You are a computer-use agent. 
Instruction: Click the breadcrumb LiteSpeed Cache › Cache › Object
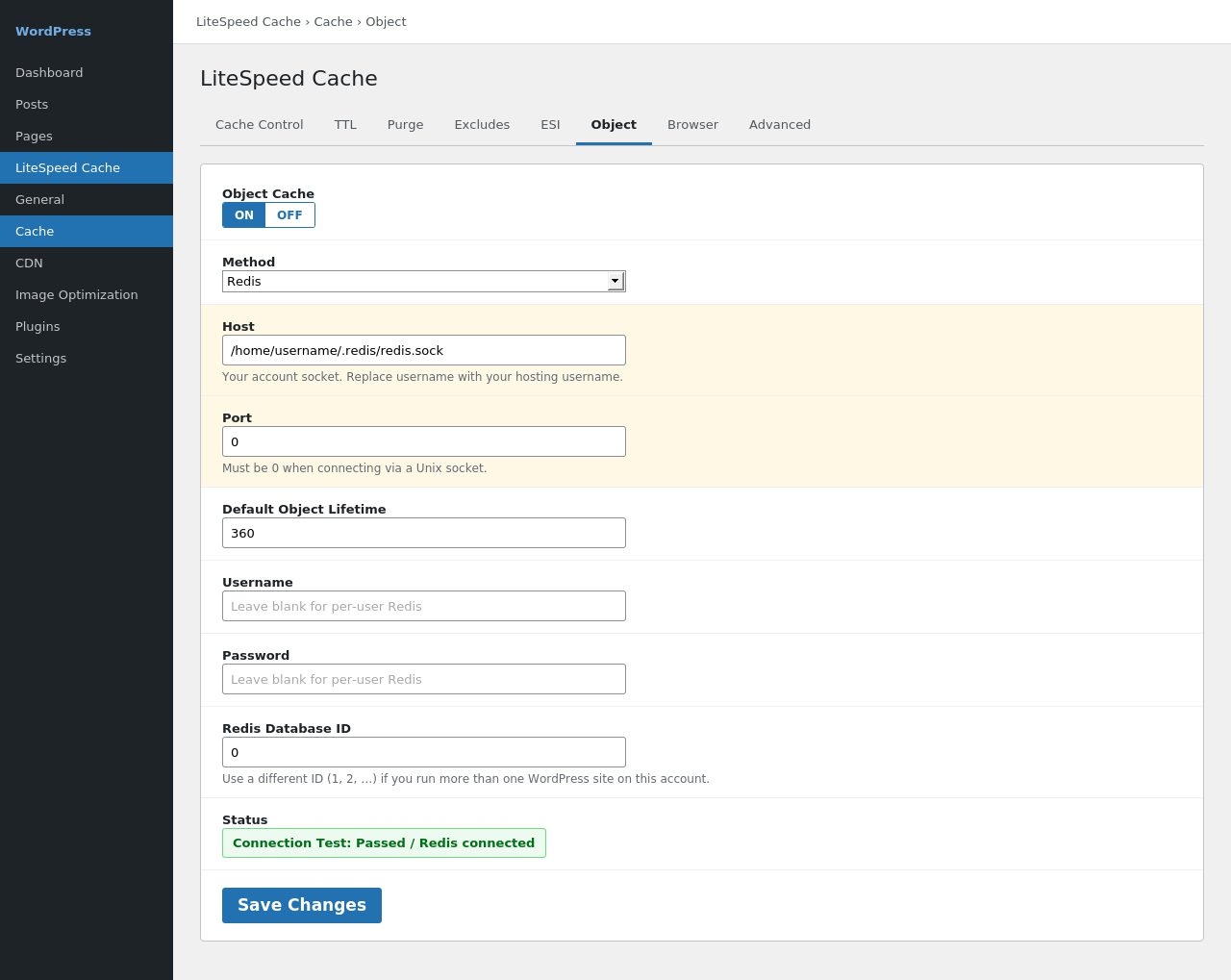(301, 21)
